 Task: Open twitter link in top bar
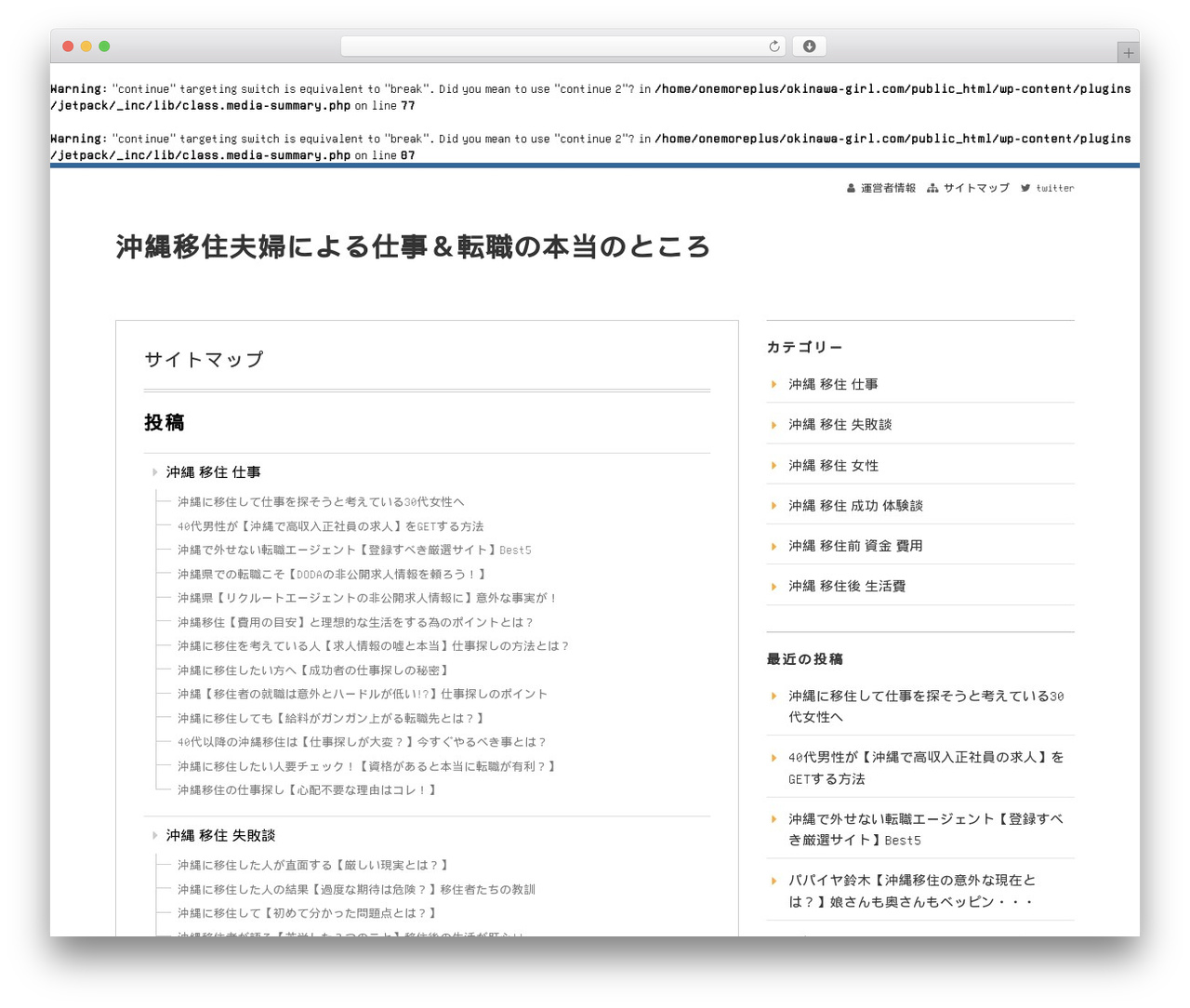click(1047, 188)
